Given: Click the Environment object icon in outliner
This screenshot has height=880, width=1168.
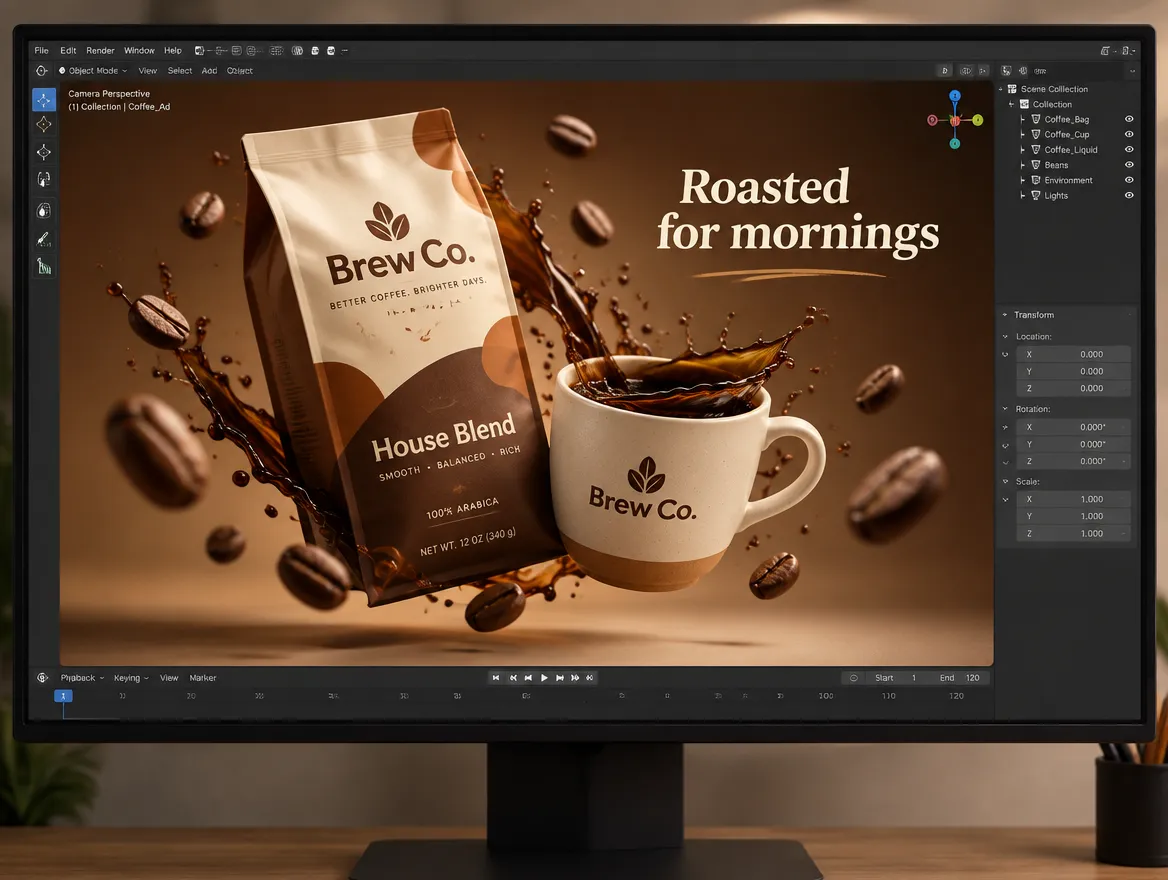Looking at the screenshot, I should [1035, 180].
